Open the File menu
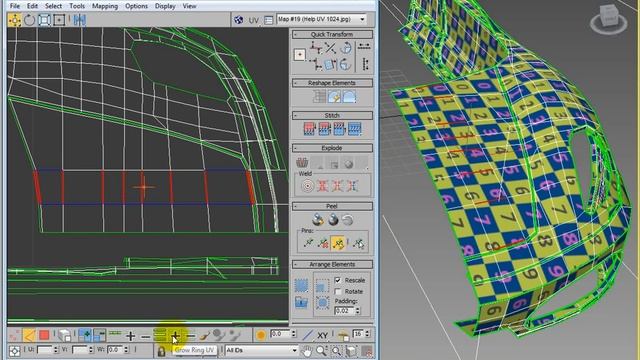The width and height of the screenshot is (640, 360). (15, 6)
